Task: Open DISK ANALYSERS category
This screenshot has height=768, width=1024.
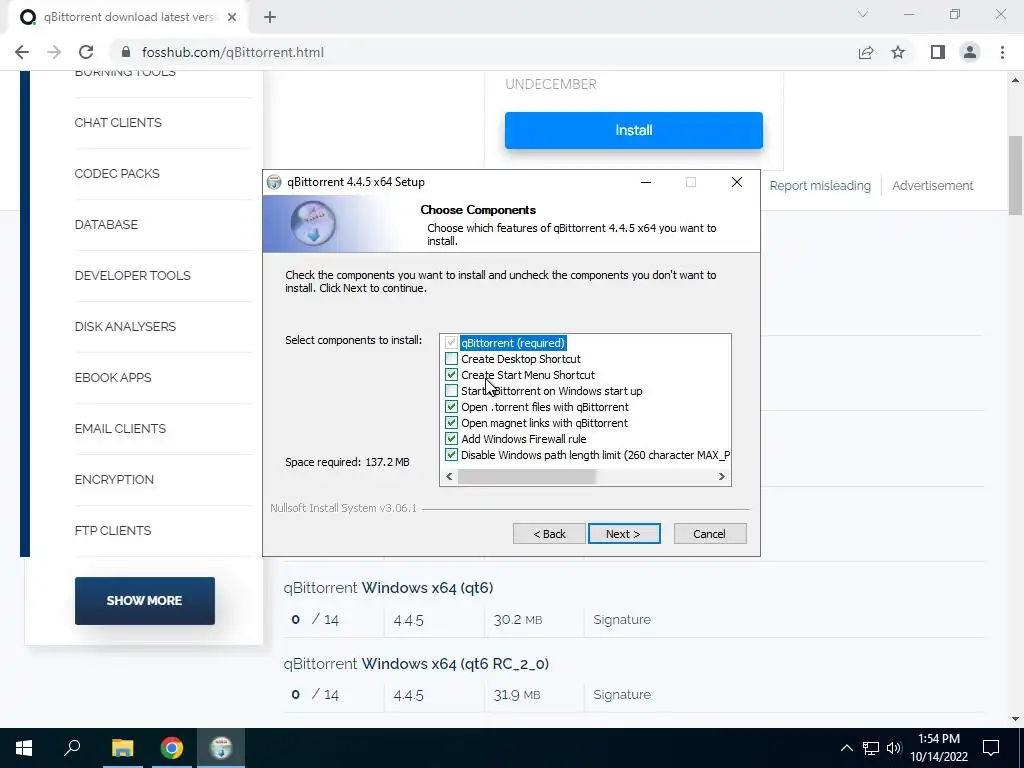Action: pyautogui.click(x=125, y=327)
